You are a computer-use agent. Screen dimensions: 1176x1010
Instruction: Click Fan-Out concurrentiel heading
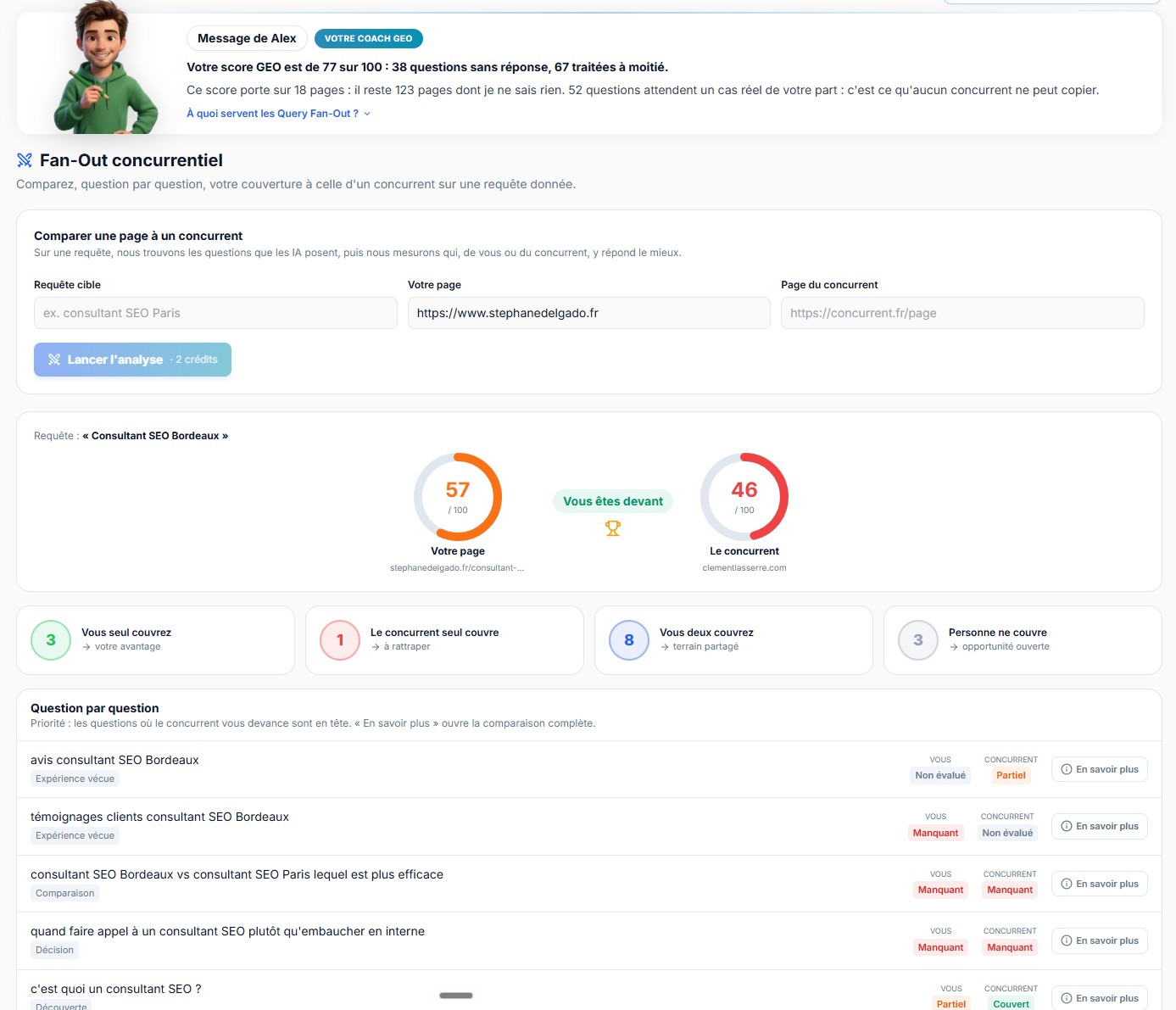131,160
